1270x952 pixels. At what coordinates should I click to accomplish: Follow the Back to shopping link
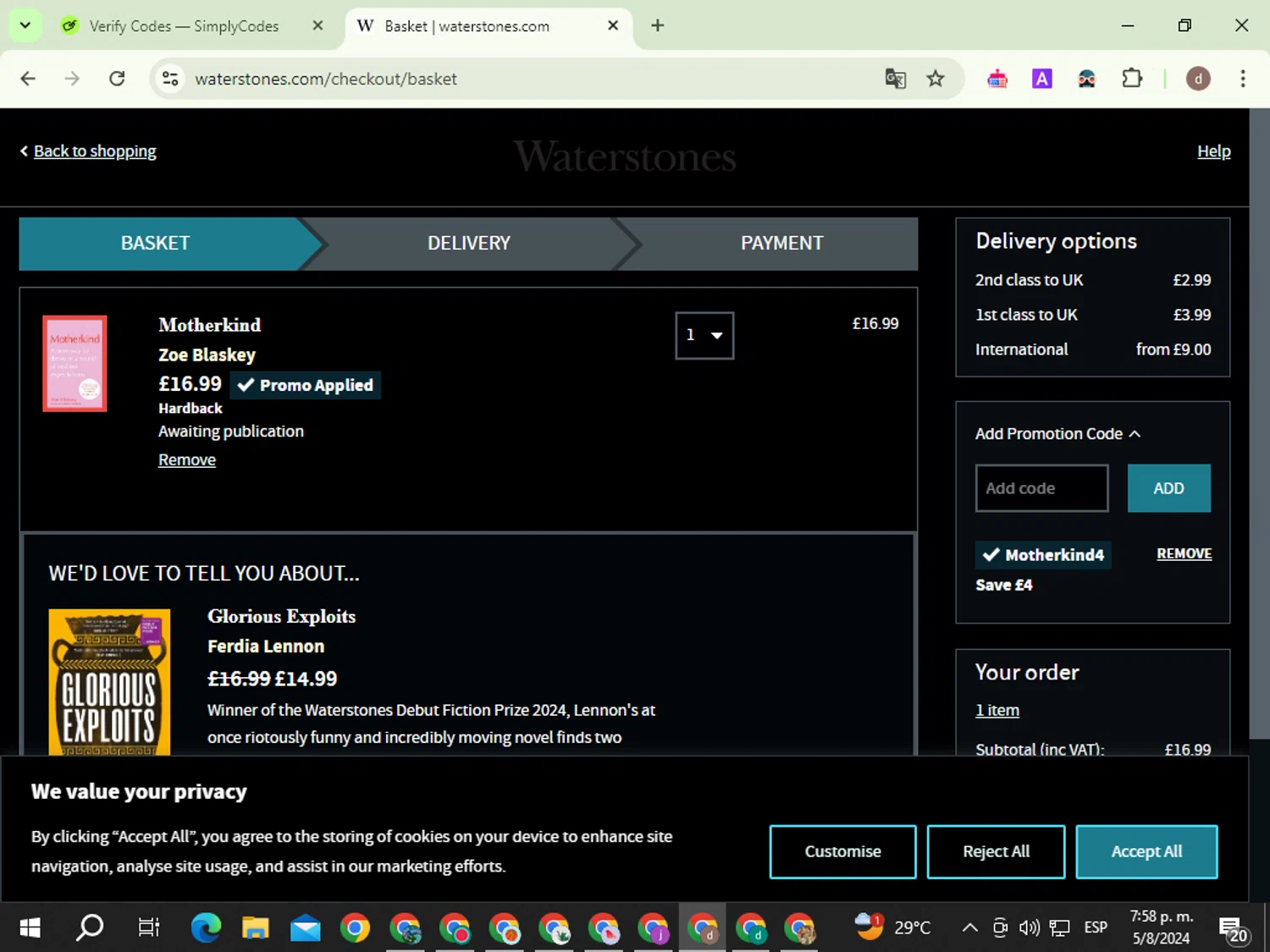pos(95,151)
